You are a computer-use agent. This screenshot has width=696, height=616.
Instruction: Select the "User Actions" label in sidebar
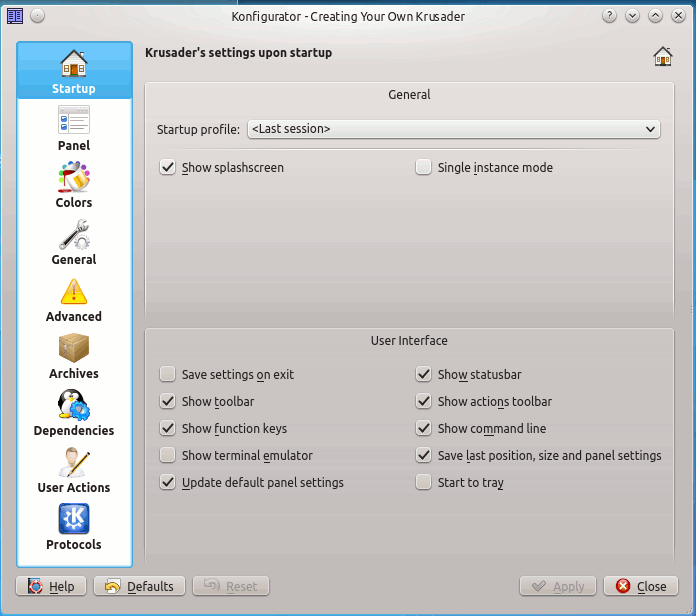pos(74,487)
